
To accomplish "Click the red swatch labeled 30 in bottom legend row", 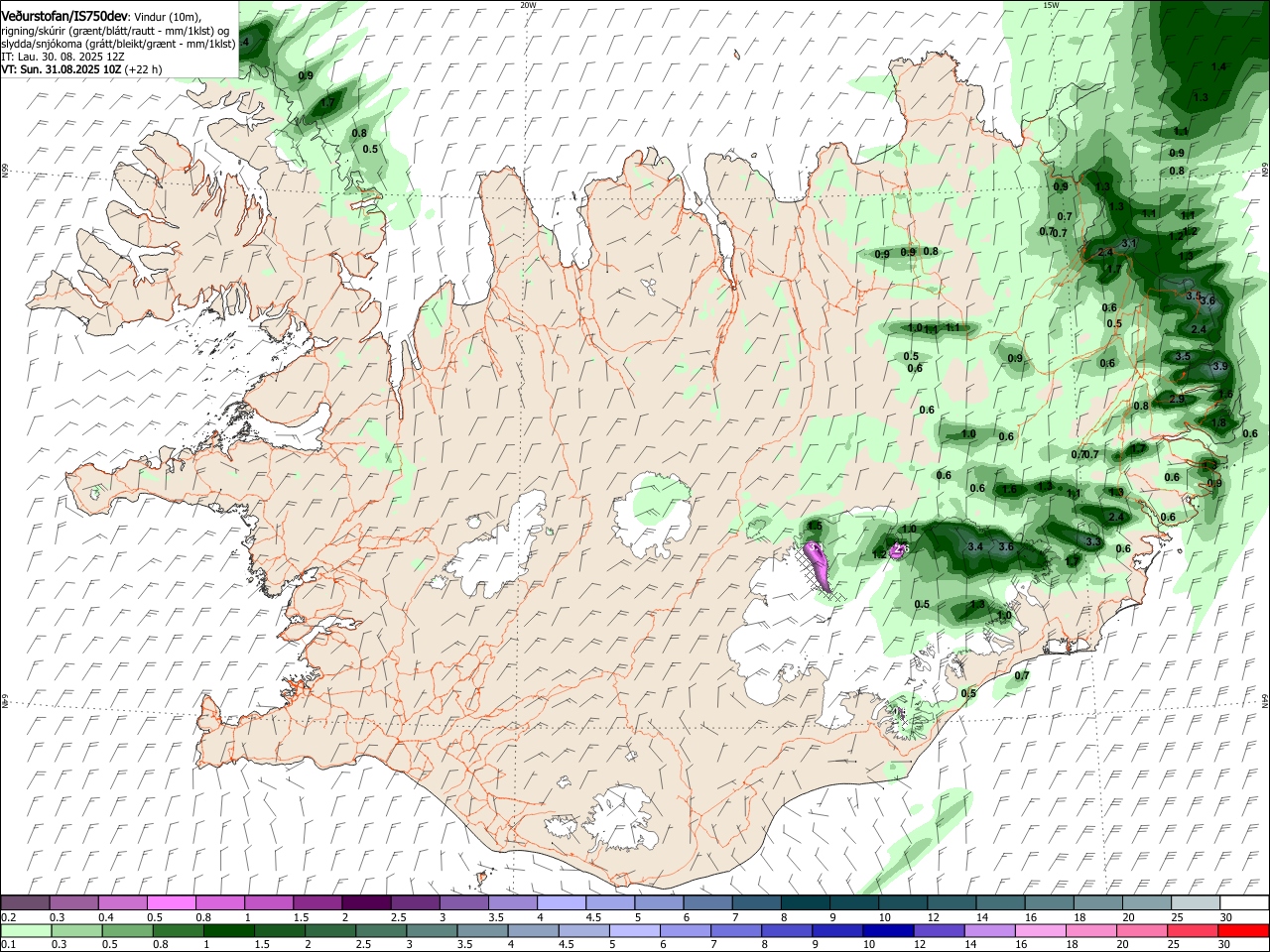I will [x=1244, y=930].
